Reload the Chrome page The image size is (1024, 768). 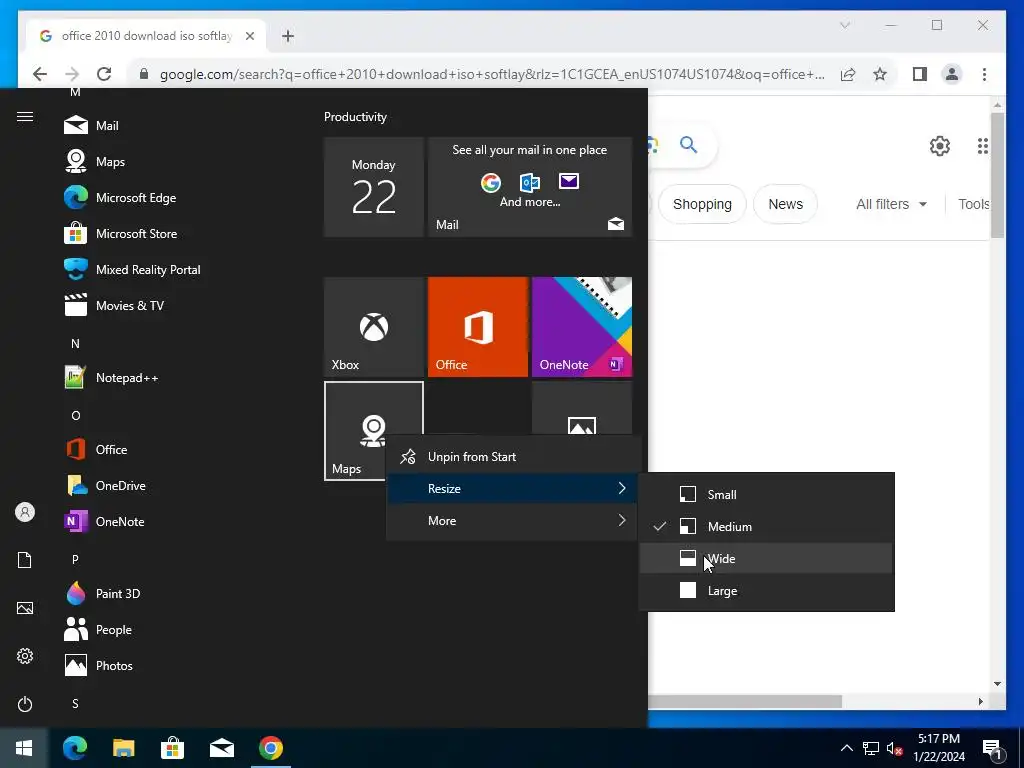104,74
